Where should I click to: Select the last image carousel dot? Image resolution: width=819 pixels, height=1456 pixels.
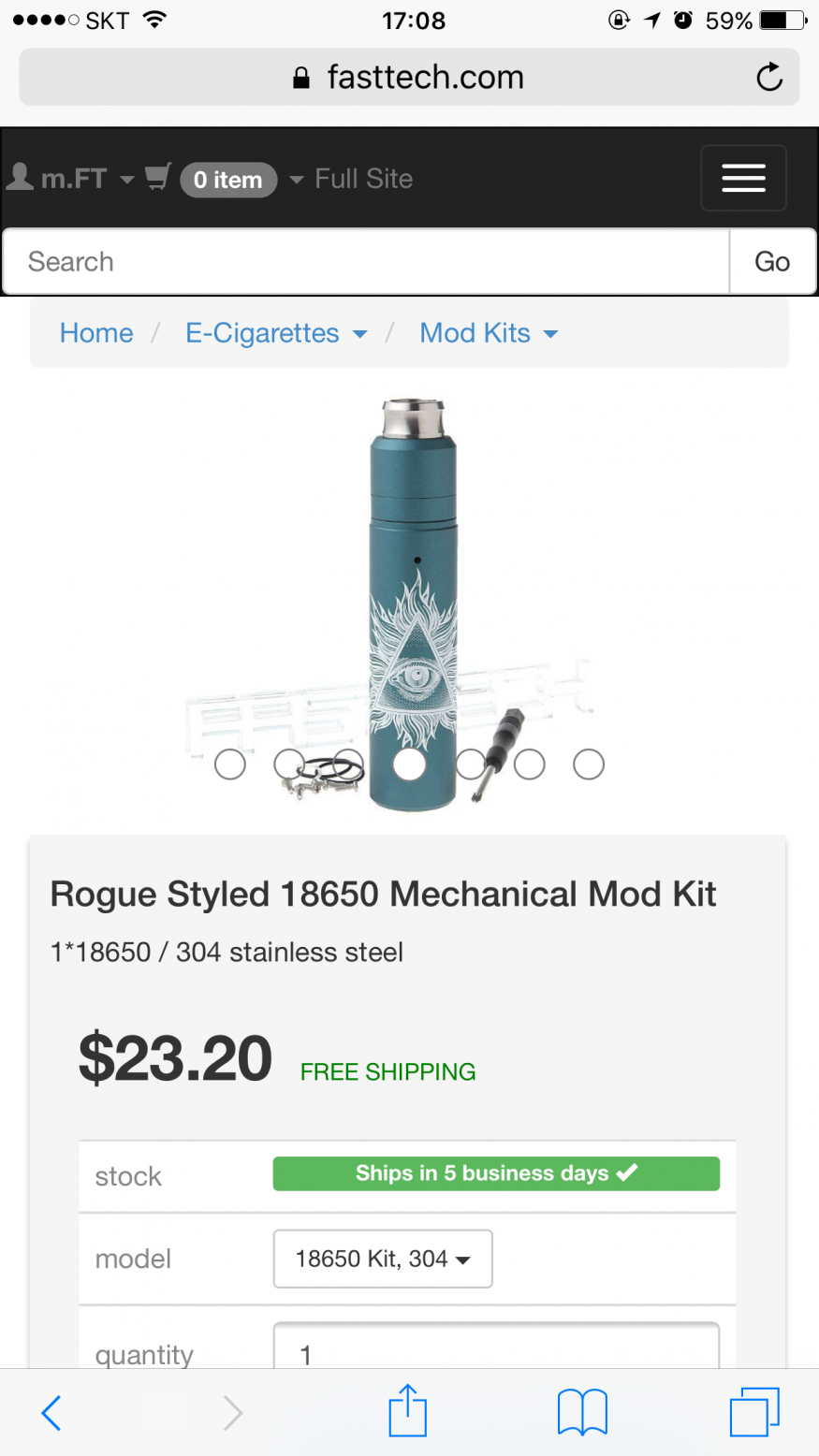coord(589,764)
